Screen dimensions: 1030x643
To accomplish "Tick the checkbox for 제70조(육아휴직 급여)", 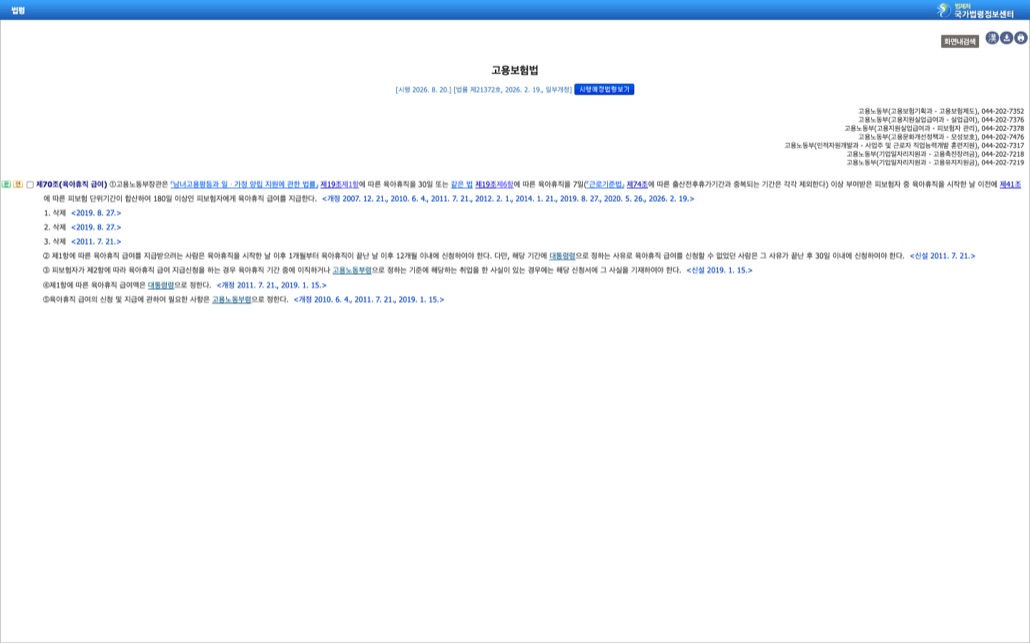I will coord(30,185).
